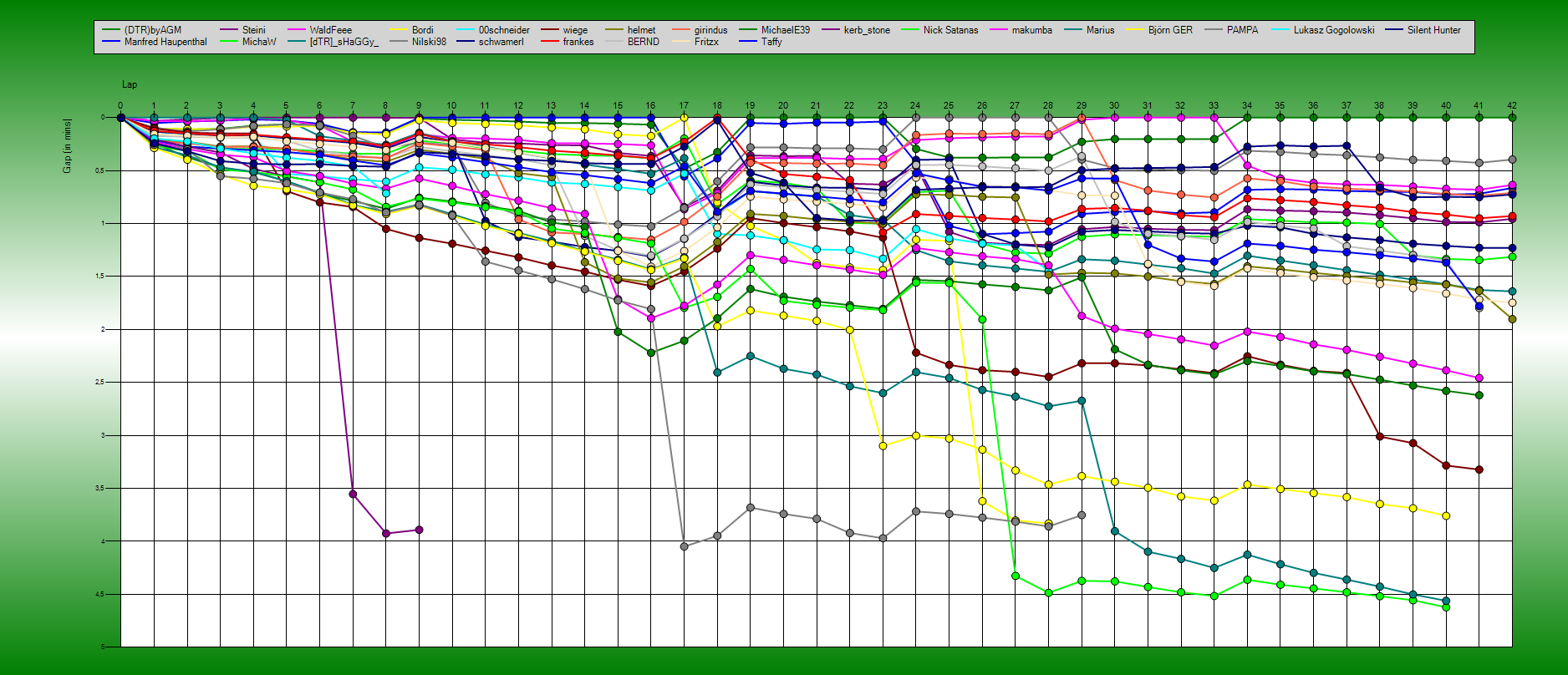
Task: Click the dark blue swatch beside Silent Hunter
Action: 1395,30
